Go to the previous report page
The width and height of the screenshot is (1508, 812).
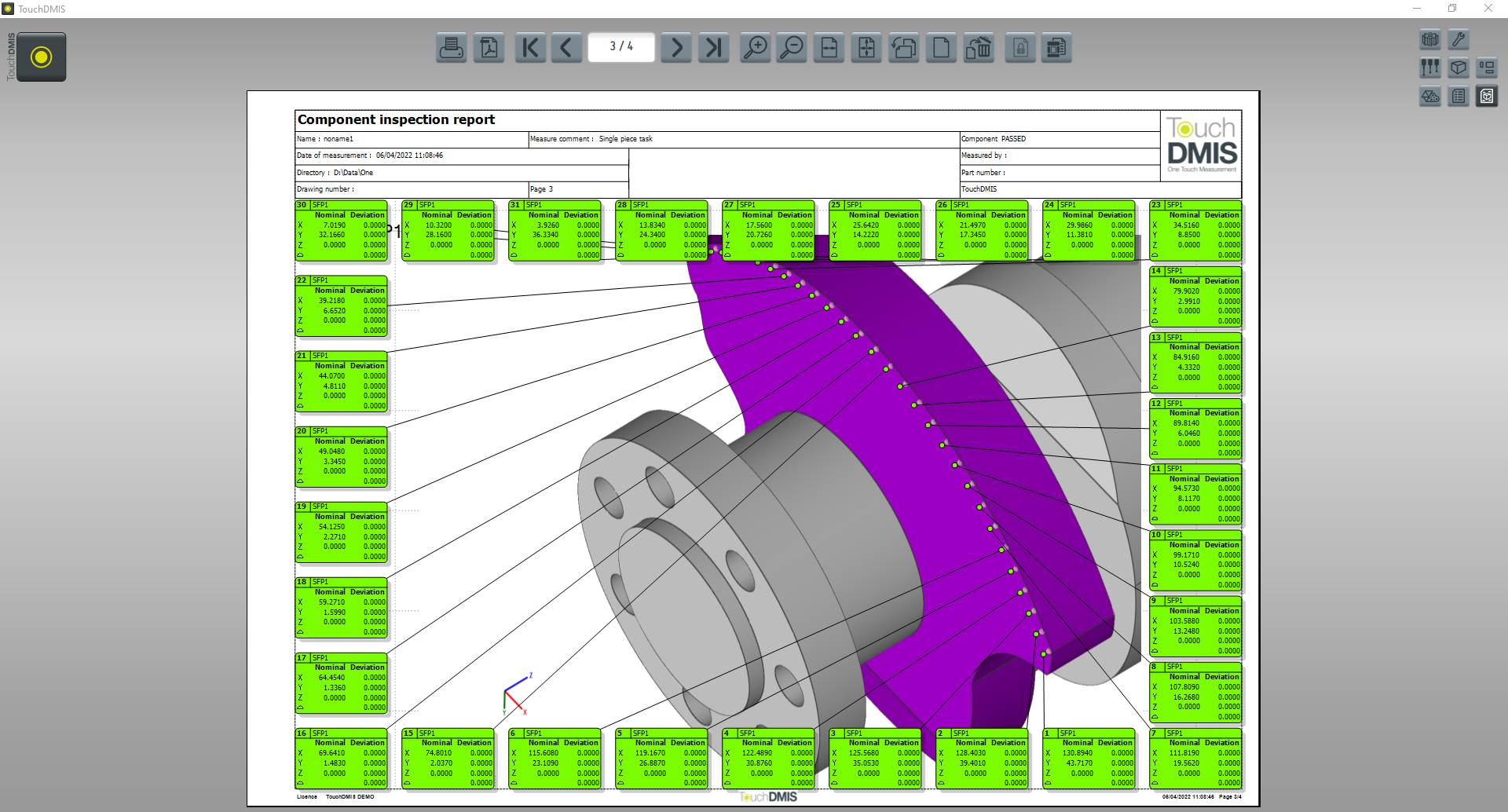point(566,48)
